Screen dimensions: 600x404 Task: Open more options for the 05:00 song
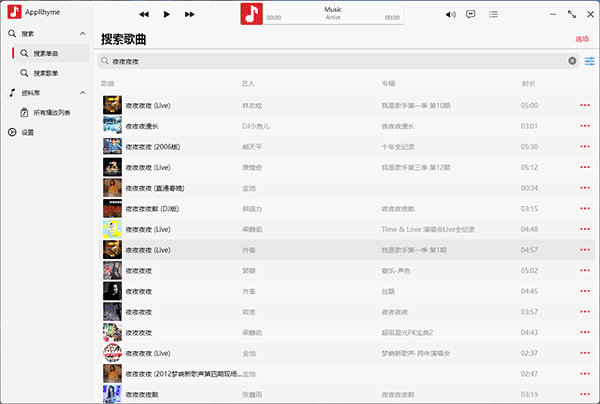pos(585,105)
